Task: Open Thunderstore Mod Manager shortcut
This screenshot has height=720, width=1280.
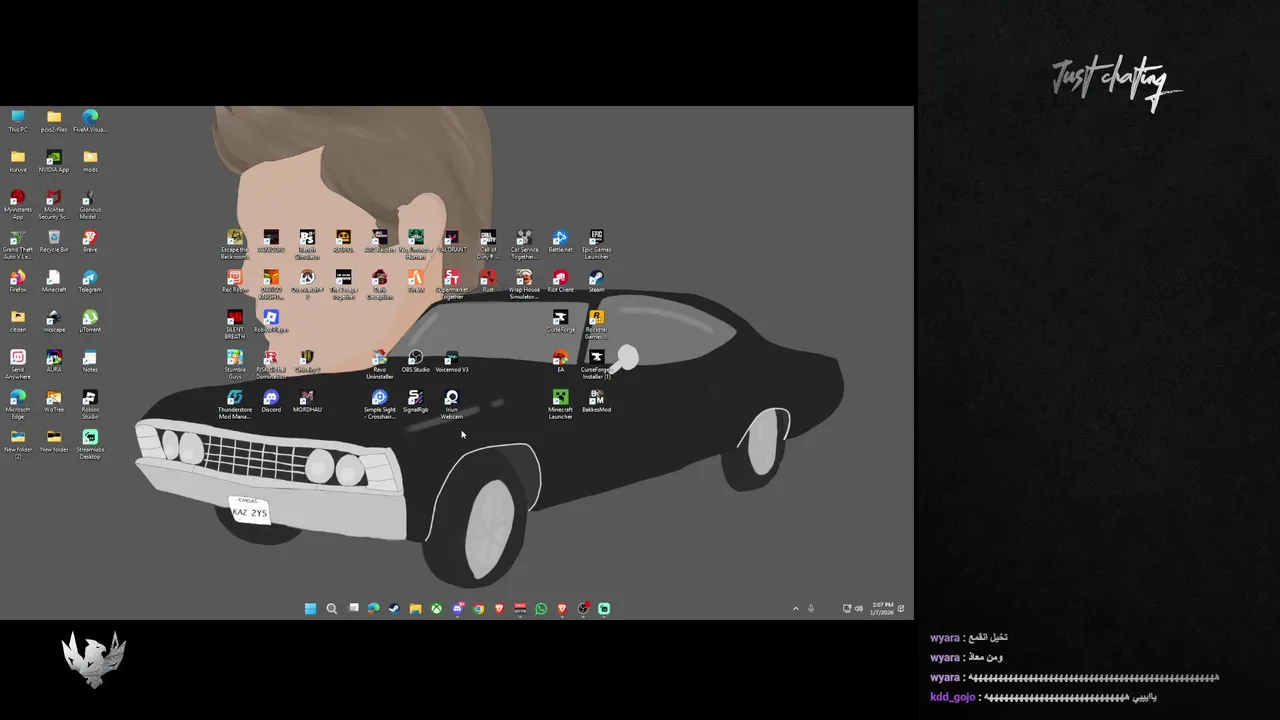Action: point(235,405)
